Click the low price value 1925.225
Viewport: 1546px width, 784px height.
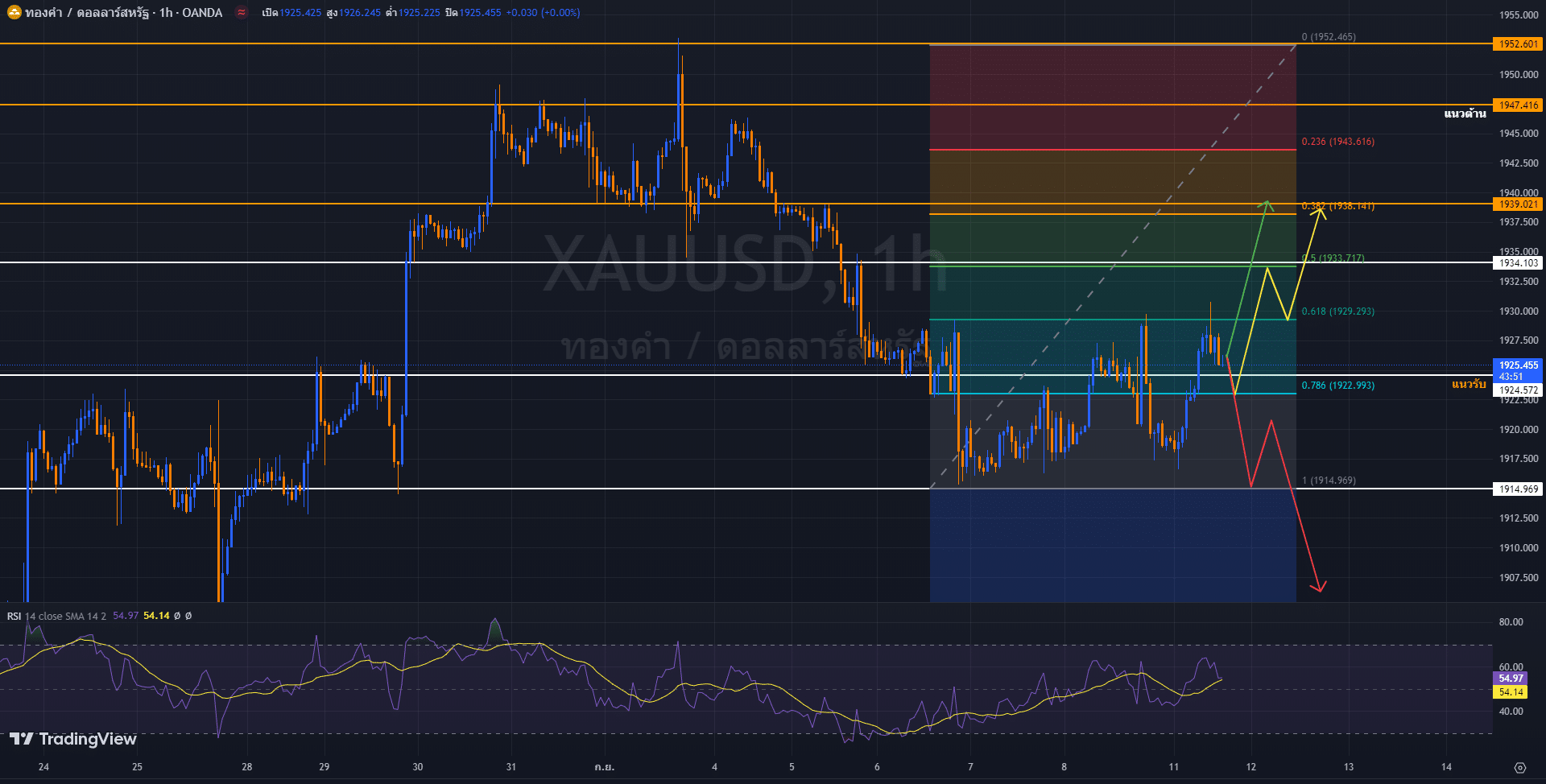[419, 13]
